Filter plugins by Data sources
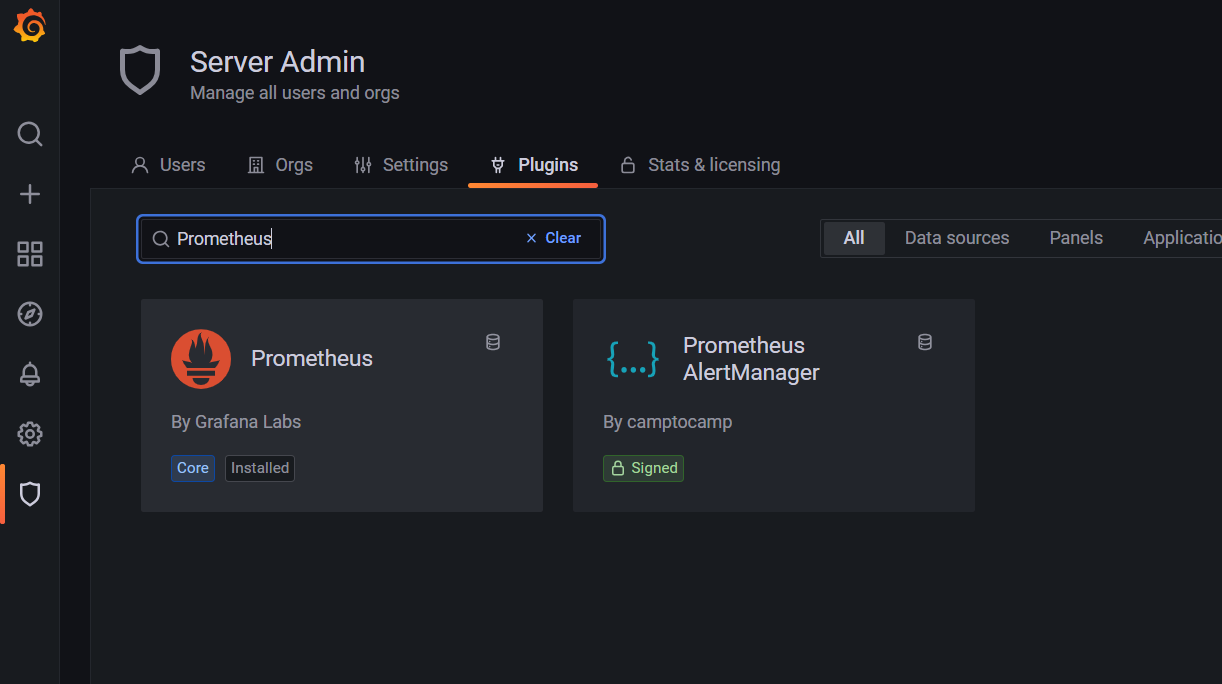This screenshot has width=1222, height=684. (957, 238)
